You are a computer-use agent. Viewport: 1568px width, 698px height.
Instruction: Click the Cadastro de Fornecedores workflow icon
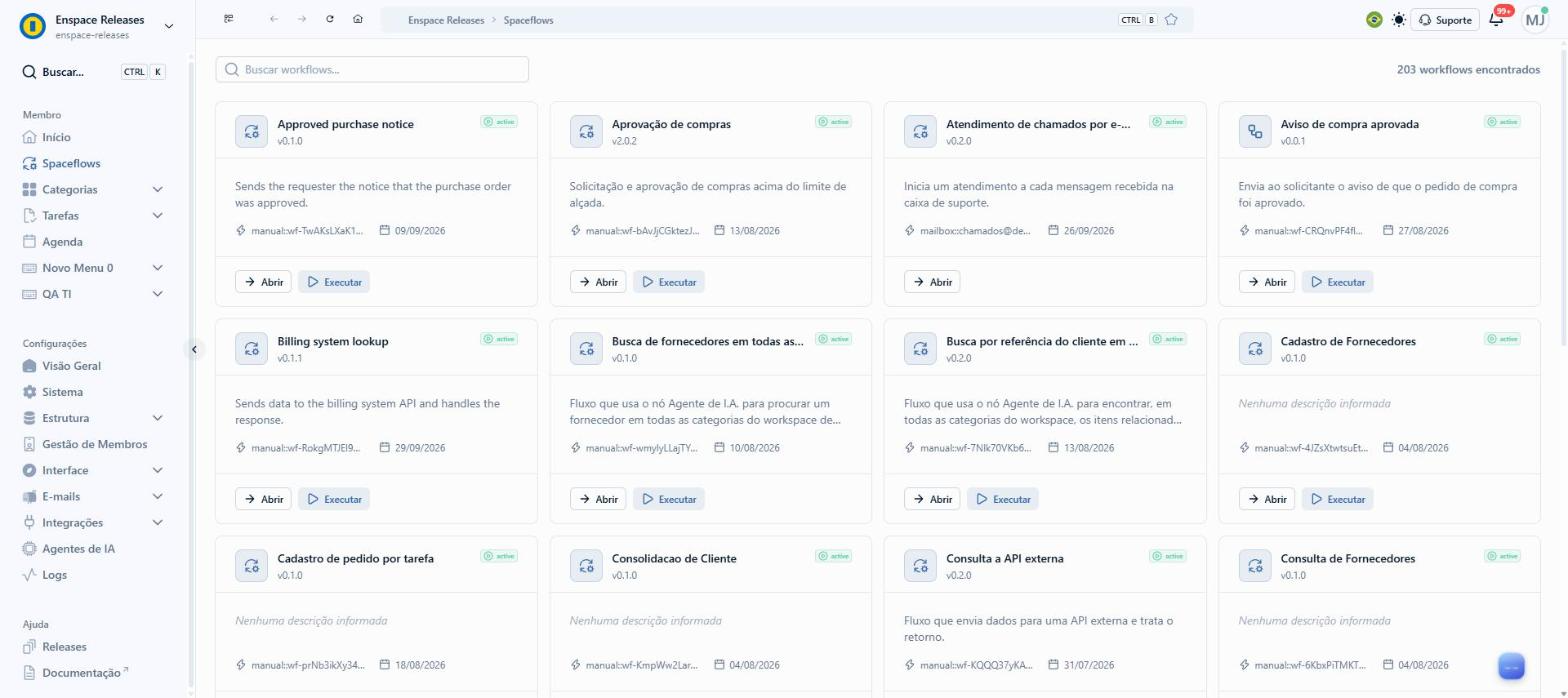[1255, 348]
